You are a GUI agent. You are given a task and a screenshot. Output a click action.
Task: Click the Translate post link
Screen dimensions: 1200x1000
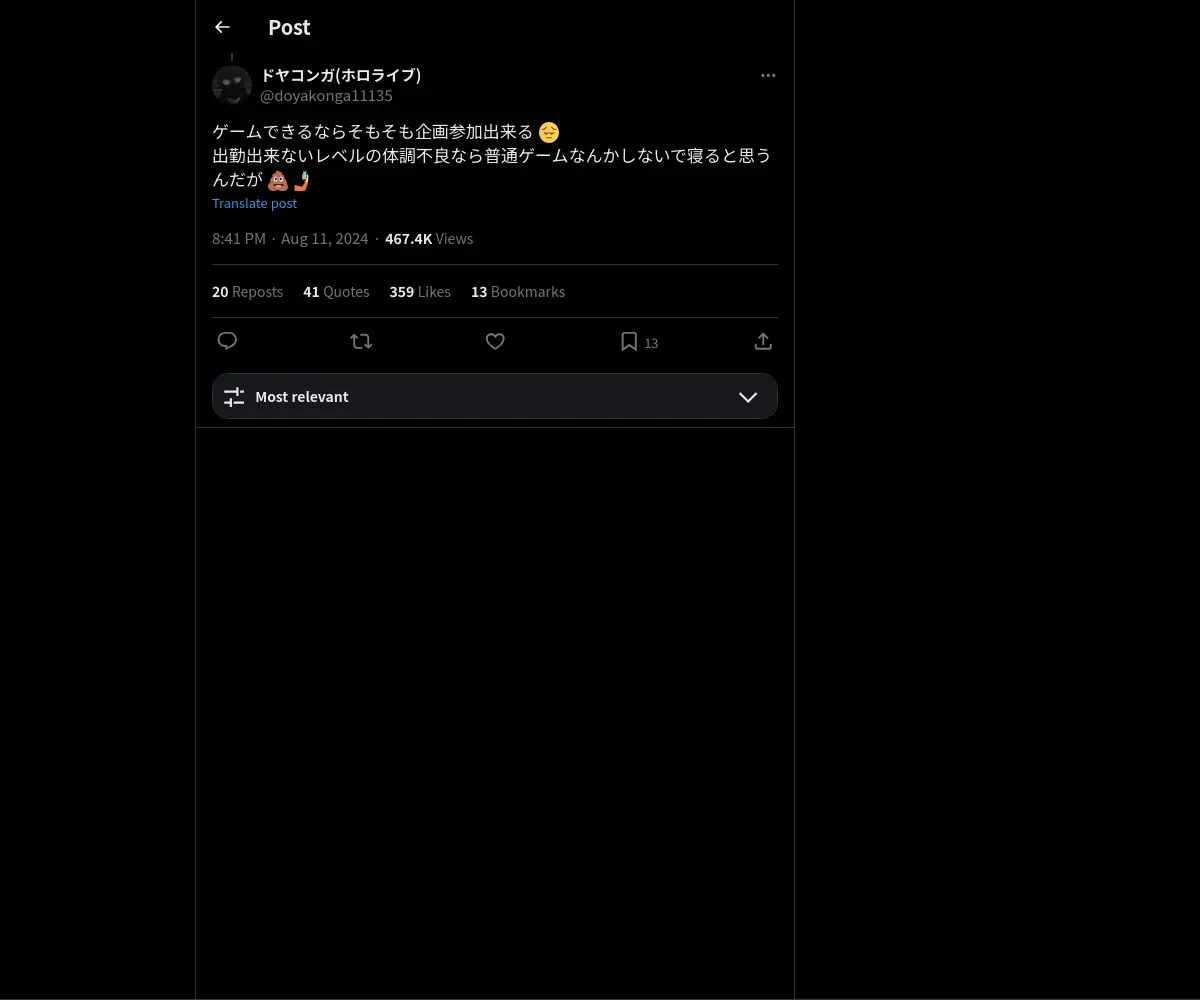254,203
